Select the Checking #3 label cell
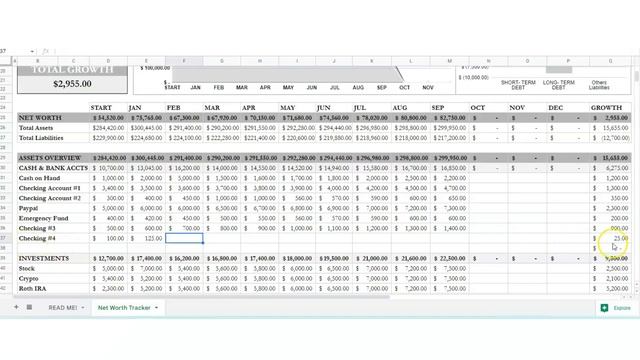 [x=37, y=228]
